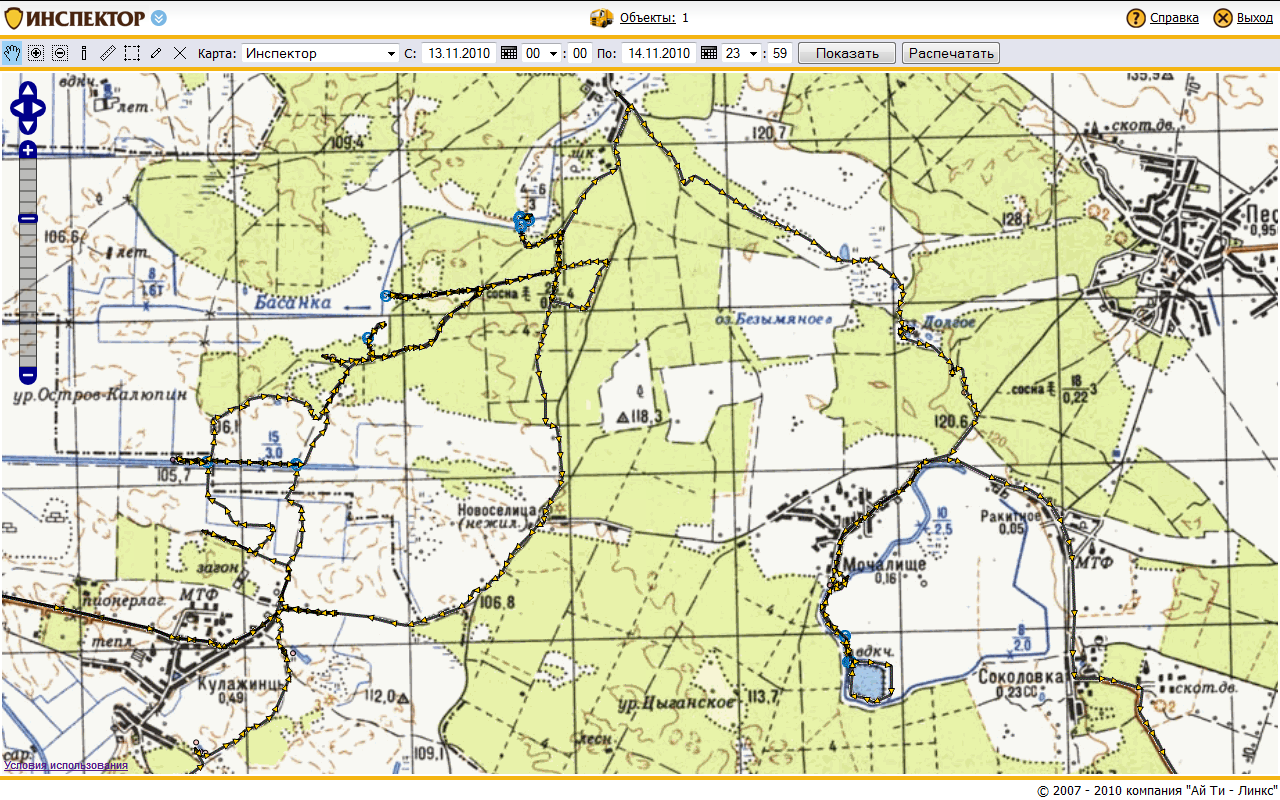Open the start hour dropdown showing 00

point(541,53)
